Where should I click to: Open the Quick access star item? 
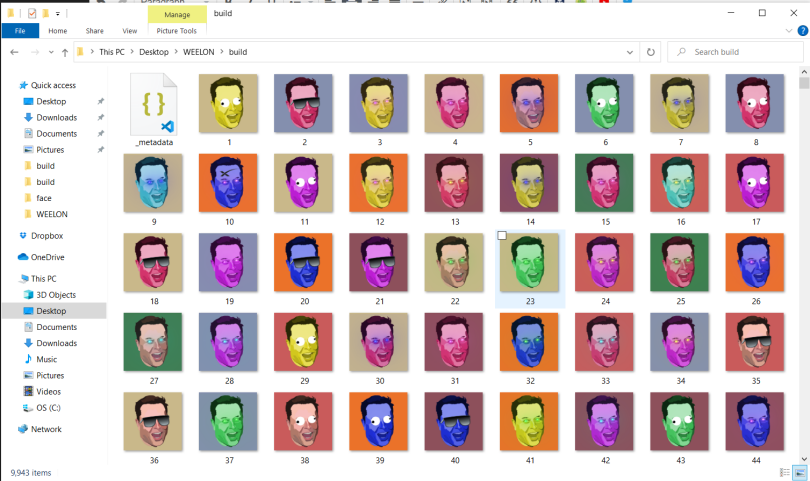point(48,85)
